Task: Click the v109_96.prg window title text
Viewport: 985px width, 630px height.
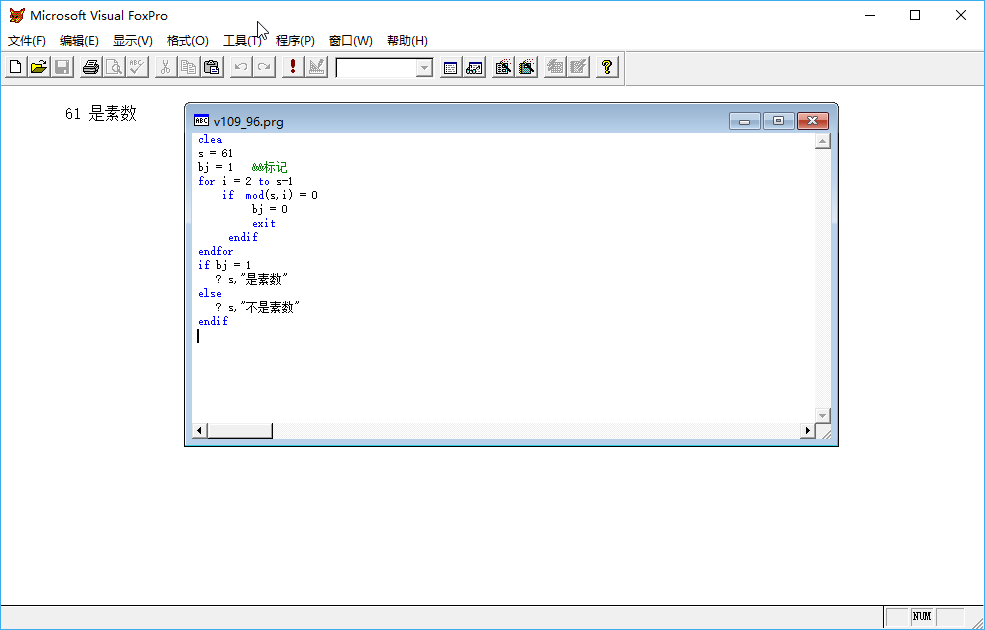Action: (x=249, y=122)
